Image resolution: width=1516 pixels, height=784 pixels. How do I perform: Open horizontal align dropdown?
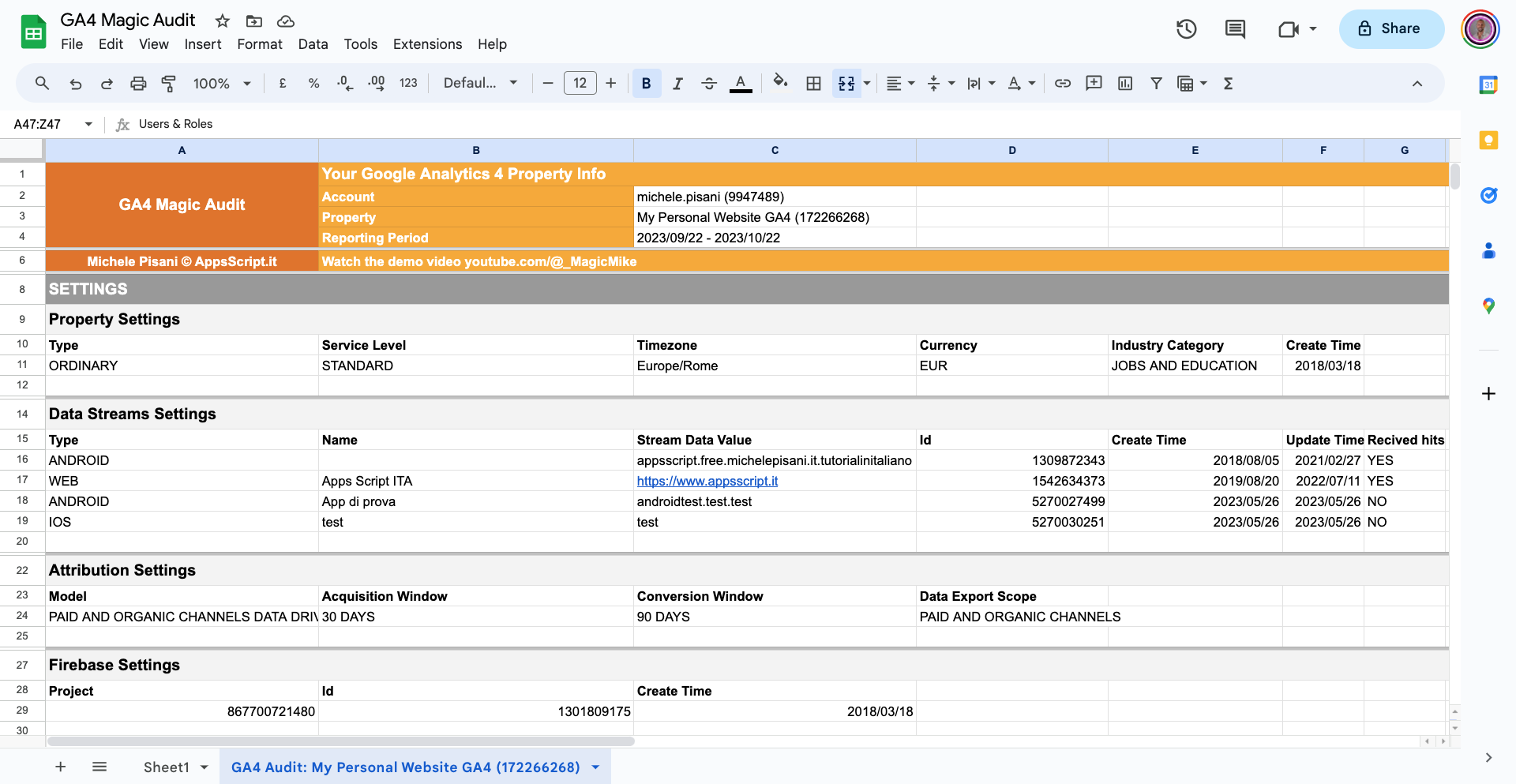[899, 83]
